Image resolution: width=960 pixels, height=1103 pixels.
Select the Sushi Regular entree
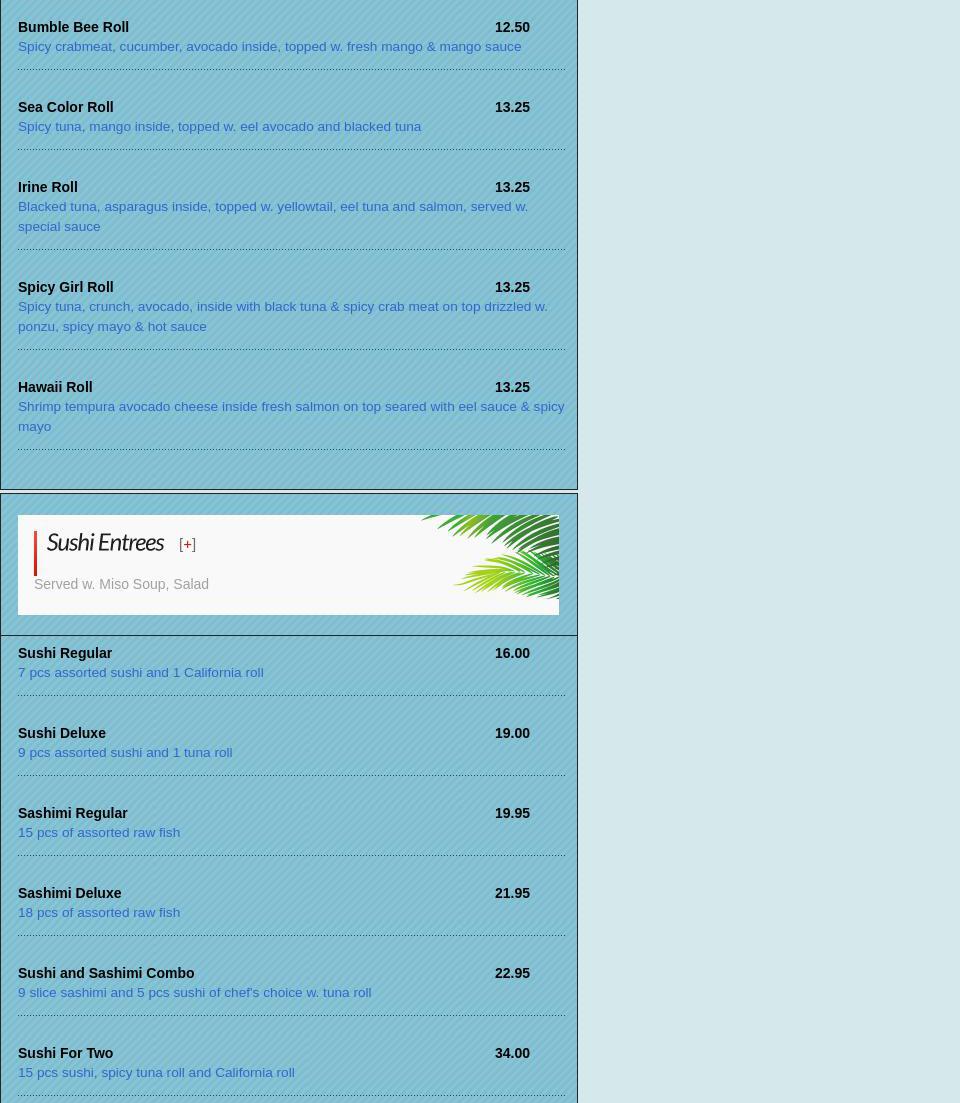[x=65, y=653]
